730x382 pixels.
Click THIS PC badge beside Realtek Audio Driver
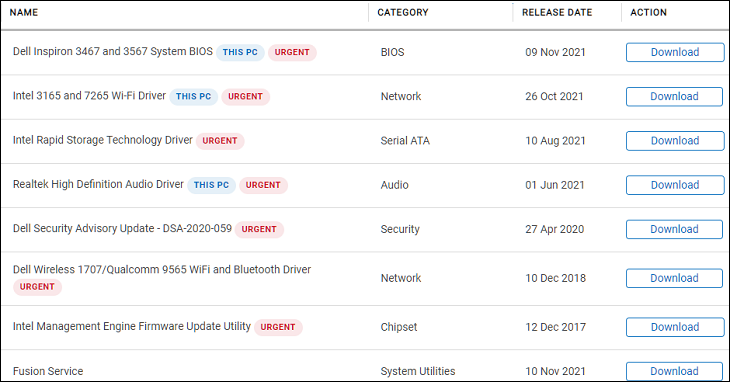click(x=211, y=185)
